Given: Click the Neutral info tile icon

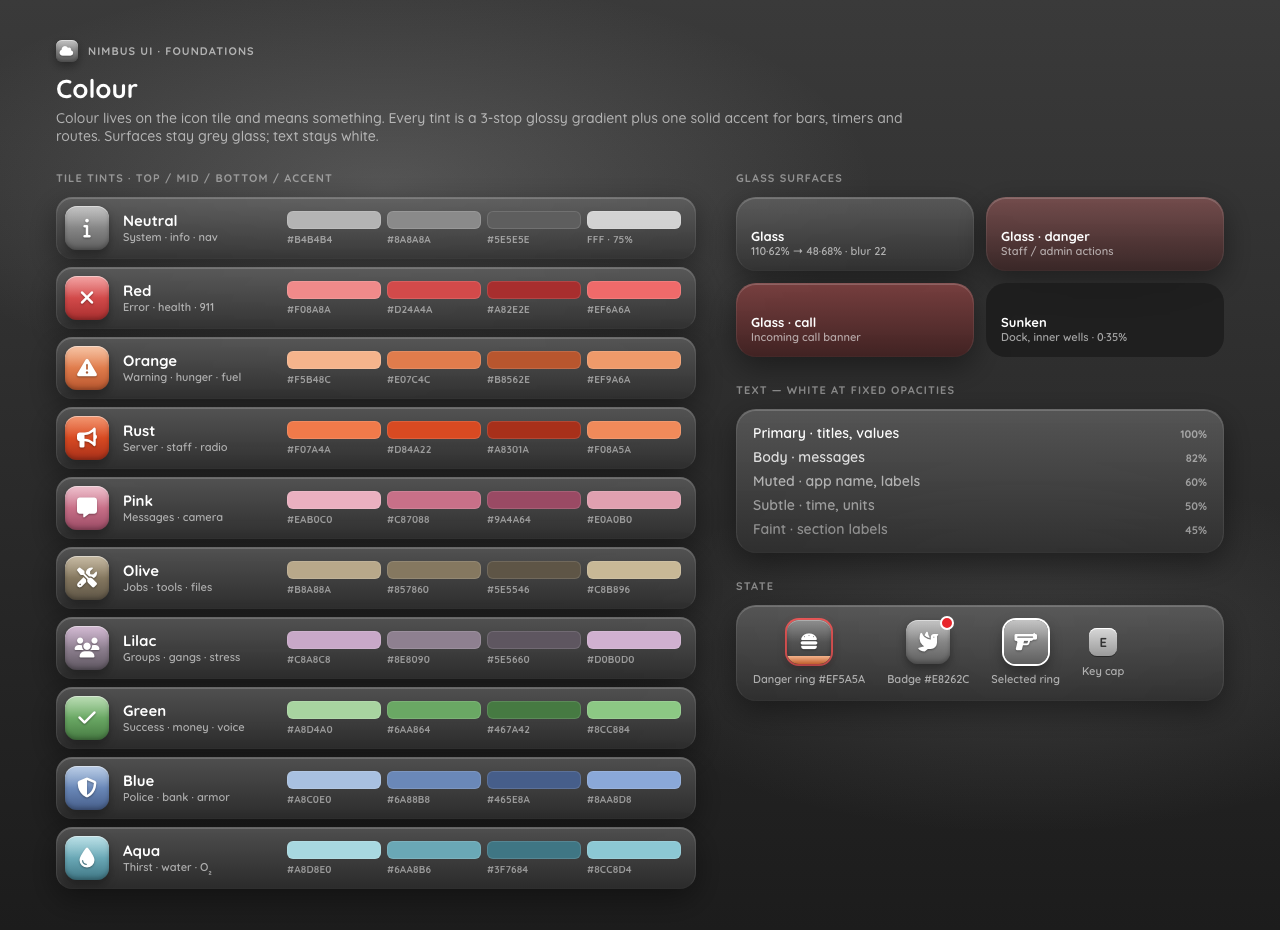Looking at the screenshot, I should [87, 228].
